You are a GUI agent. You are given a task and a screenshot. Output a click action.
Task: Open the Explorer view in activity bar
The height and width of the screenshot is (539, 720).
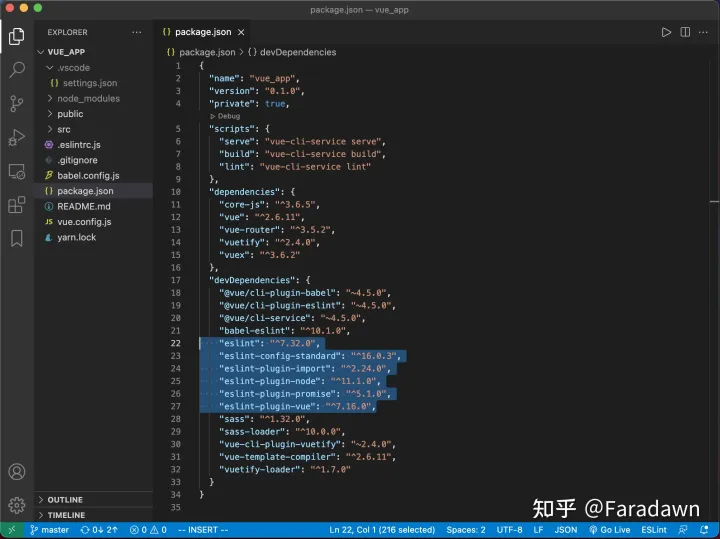[x=17, y=36]
